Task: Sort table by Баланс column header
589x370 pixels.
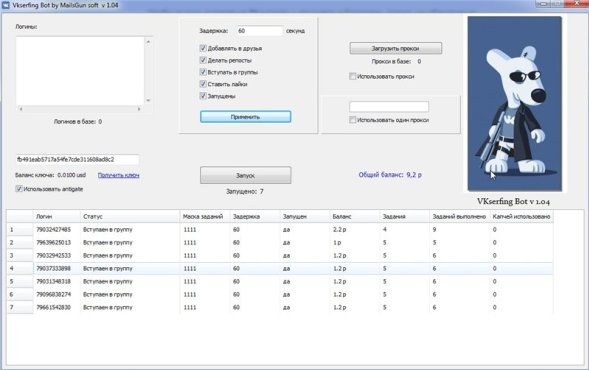Action: tap(354, 216)
